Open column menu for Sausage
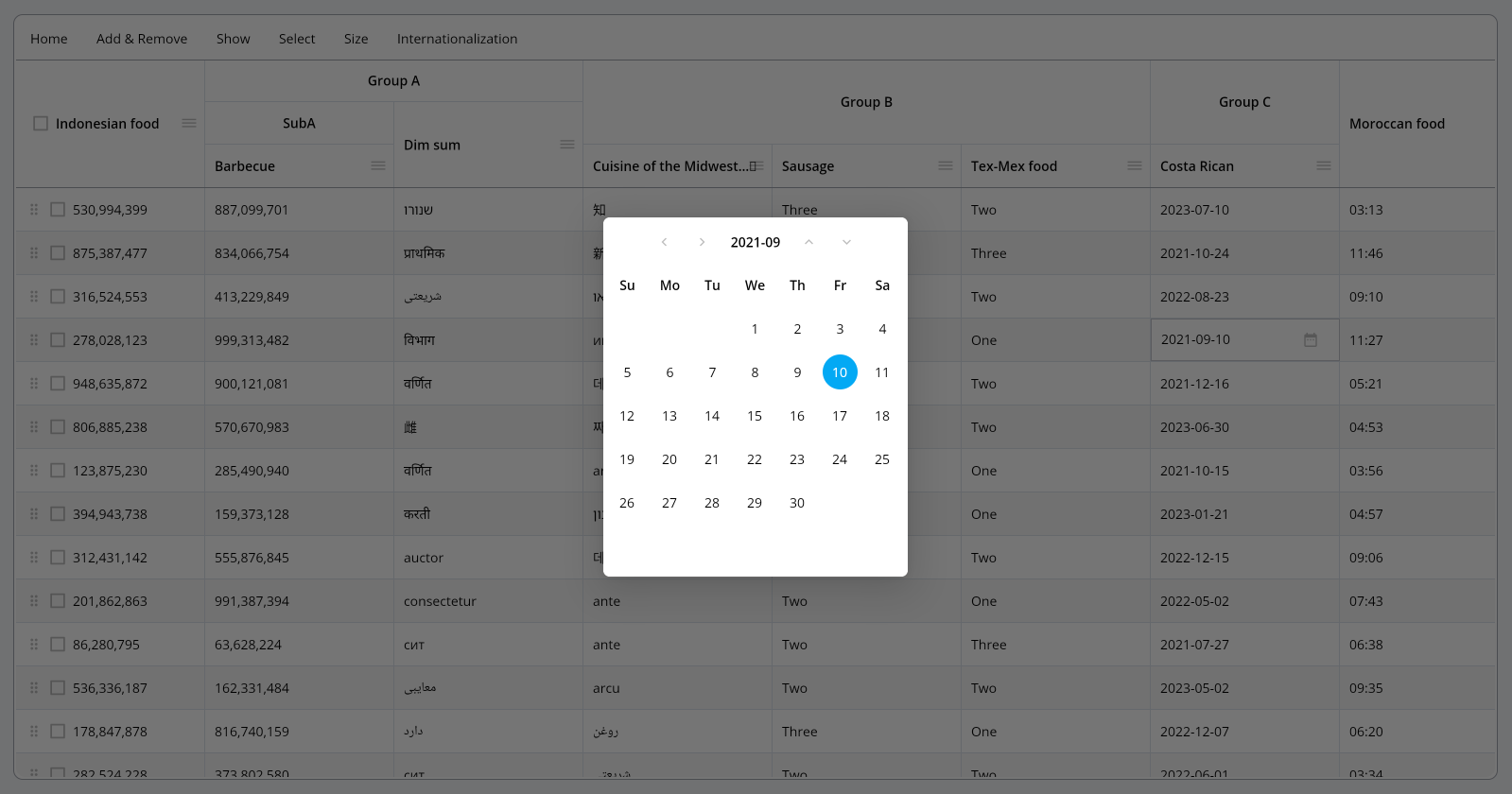 946,166
